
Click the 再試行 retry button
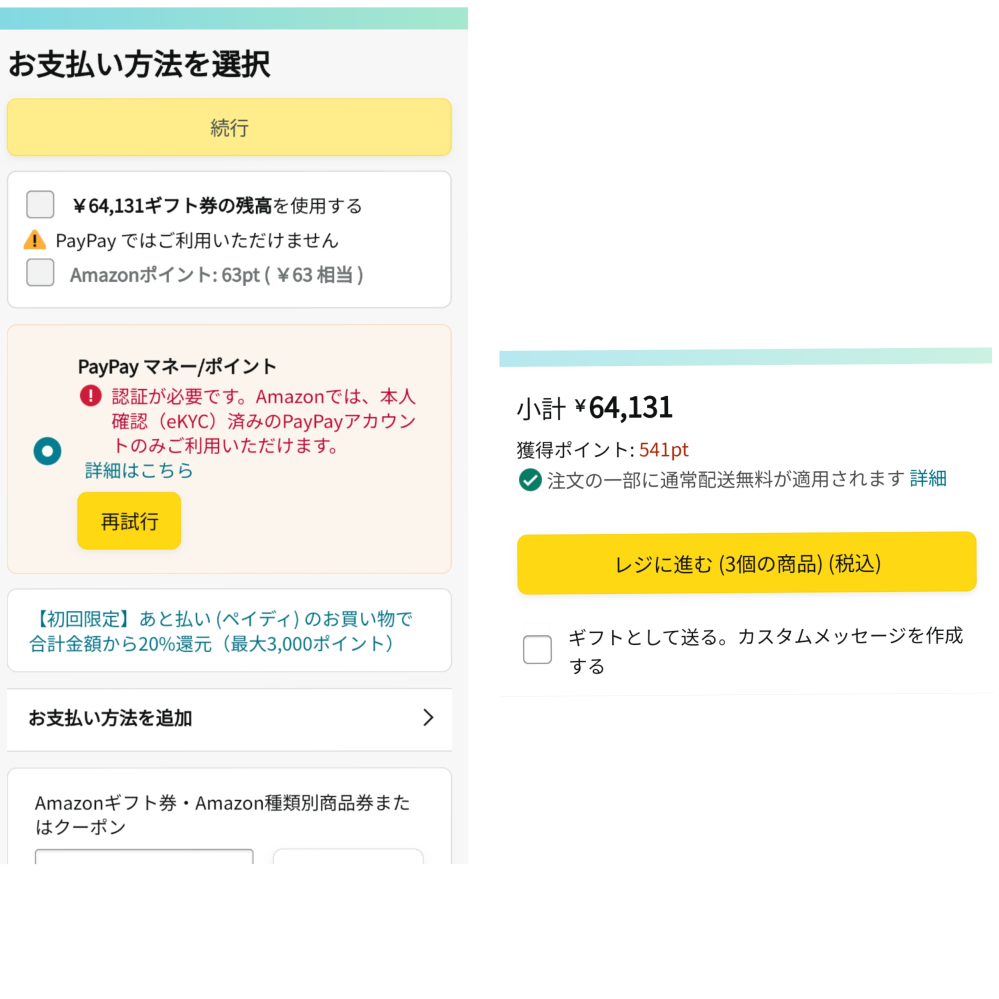point(128,520)
